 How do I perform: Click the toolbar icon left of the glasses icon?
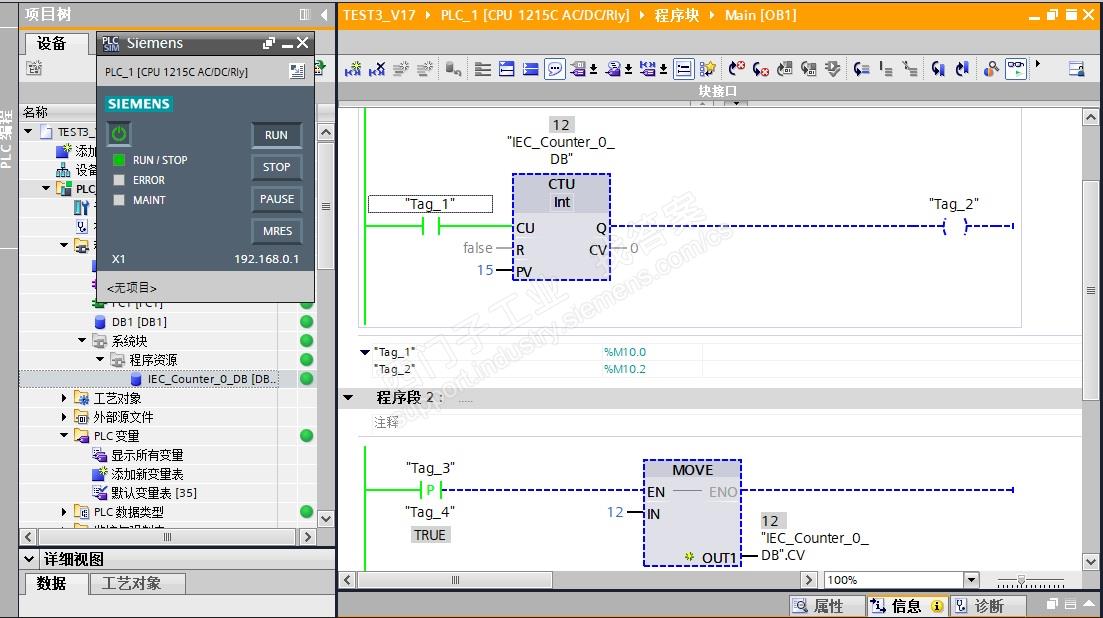[x=991, y=68]
